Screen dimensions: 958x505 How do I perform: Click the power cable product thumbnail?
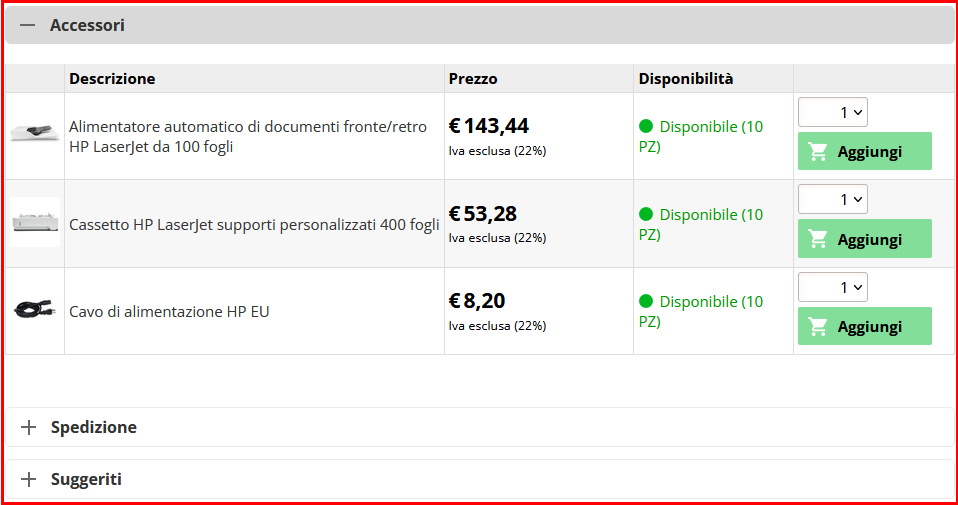coord(34,308)
